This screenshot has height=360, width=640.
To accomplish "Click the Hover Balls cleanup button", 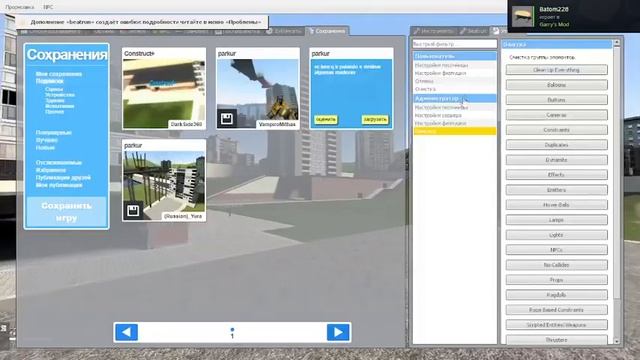I will 556,205.
